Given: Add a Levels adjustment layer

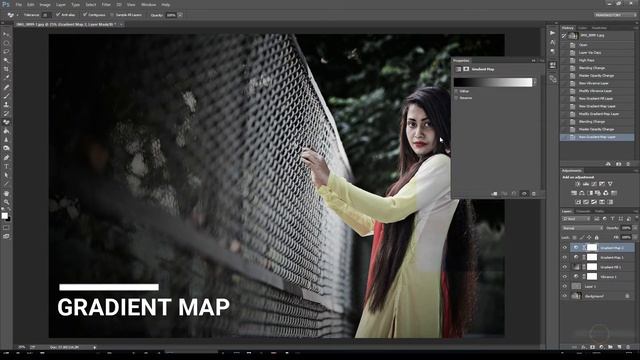Looking at the screenshot, I should (586, 184).
